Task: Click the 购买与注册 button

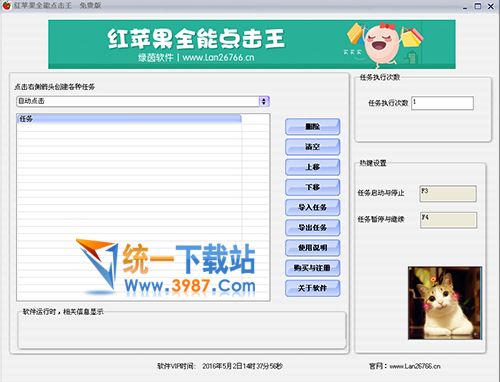Action: [313, 268]
